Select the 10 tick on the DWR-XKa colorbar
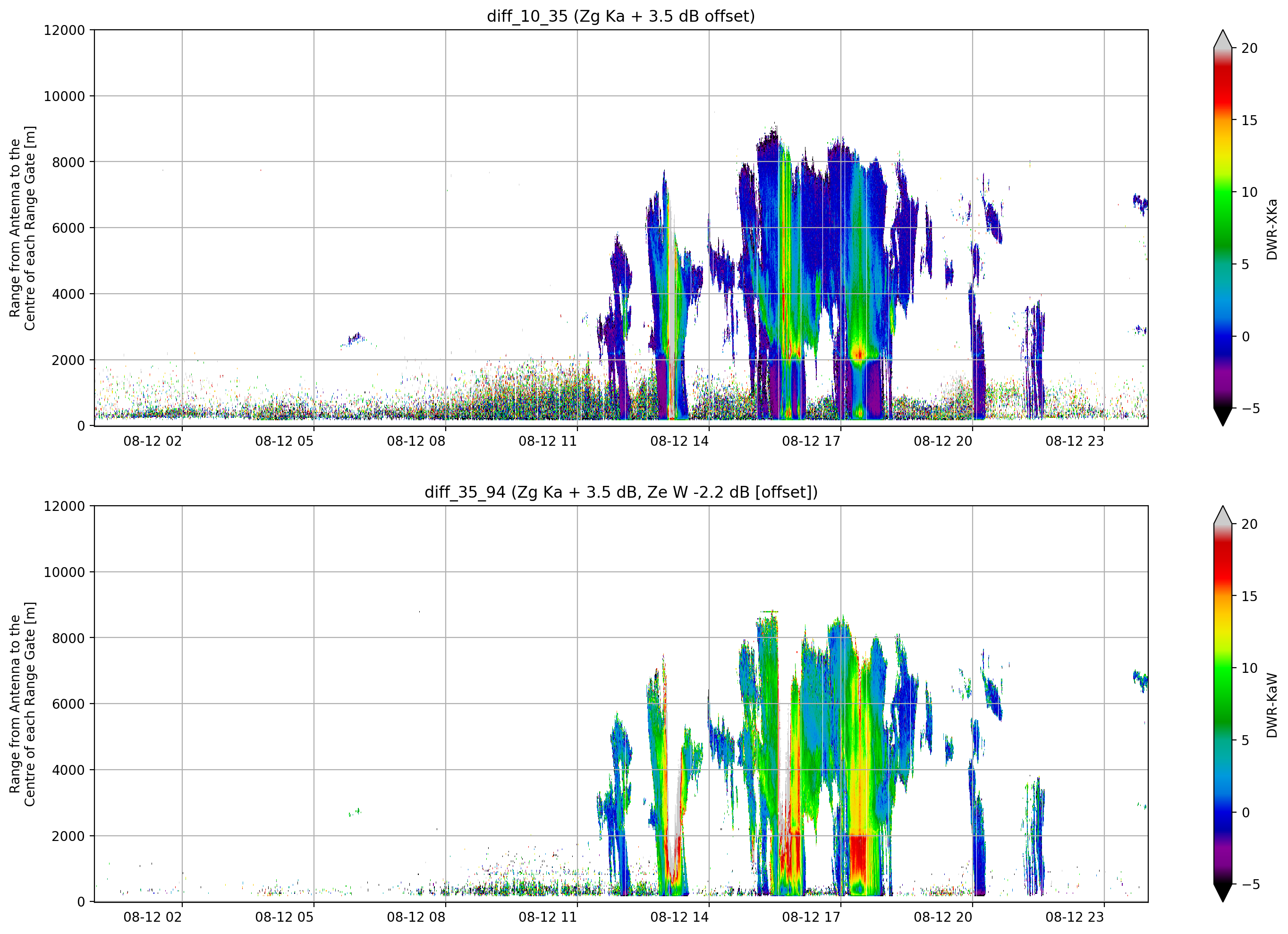1288x934 pixels. pyautogui.click(x=1249, y=192)
